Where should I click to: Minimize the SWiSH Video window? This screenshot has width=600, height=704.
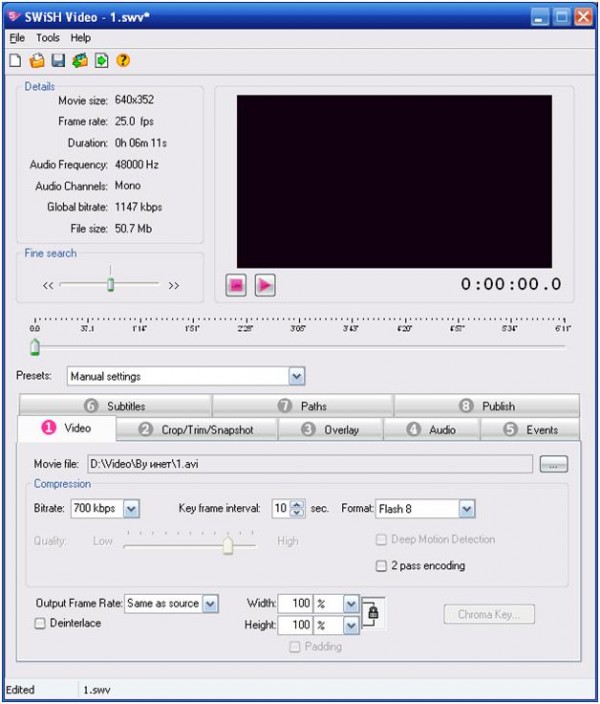click(540, 17)
